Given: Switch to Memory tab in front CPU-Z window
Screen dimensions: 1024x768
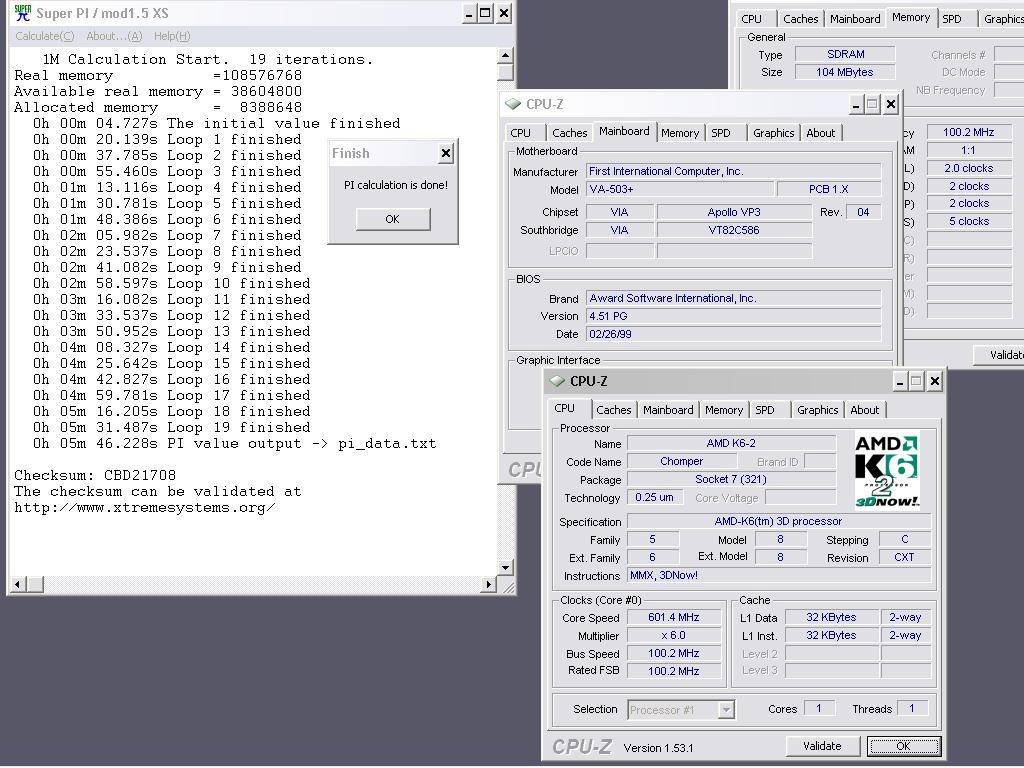Looking at the screenshot, I should coord(724,410).
